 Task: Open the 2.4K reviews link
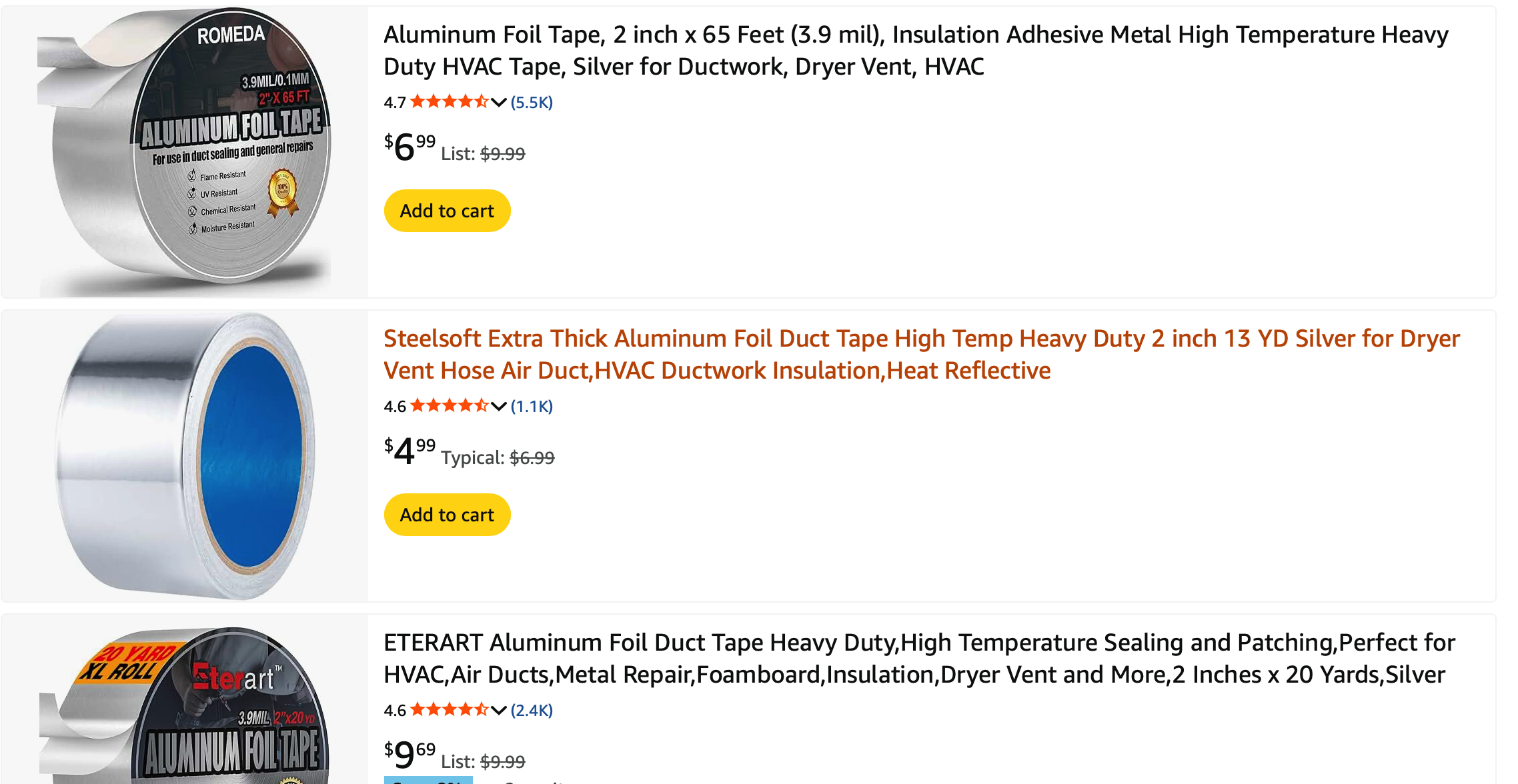point(532,711)
